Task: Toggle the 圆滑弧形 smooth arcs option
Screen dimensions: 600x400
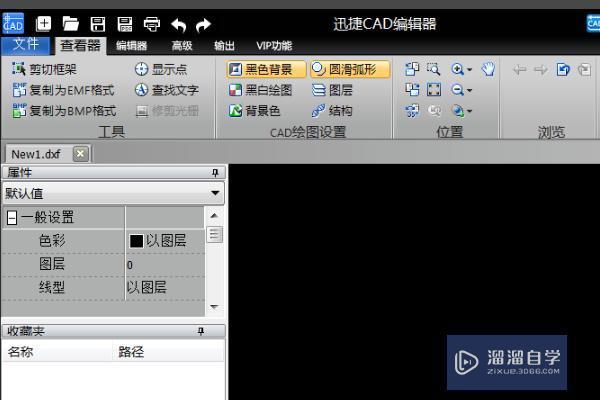Action: 350,69
